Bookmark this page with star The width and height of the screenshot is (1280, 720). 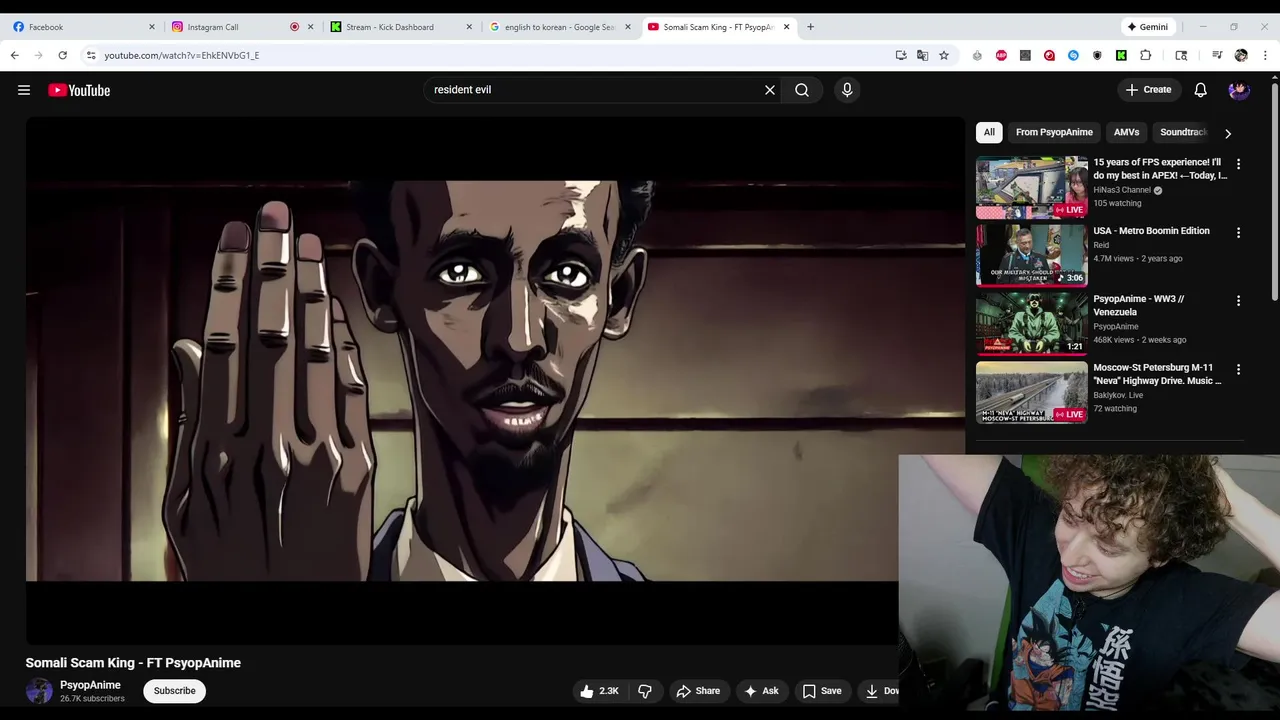944,55
